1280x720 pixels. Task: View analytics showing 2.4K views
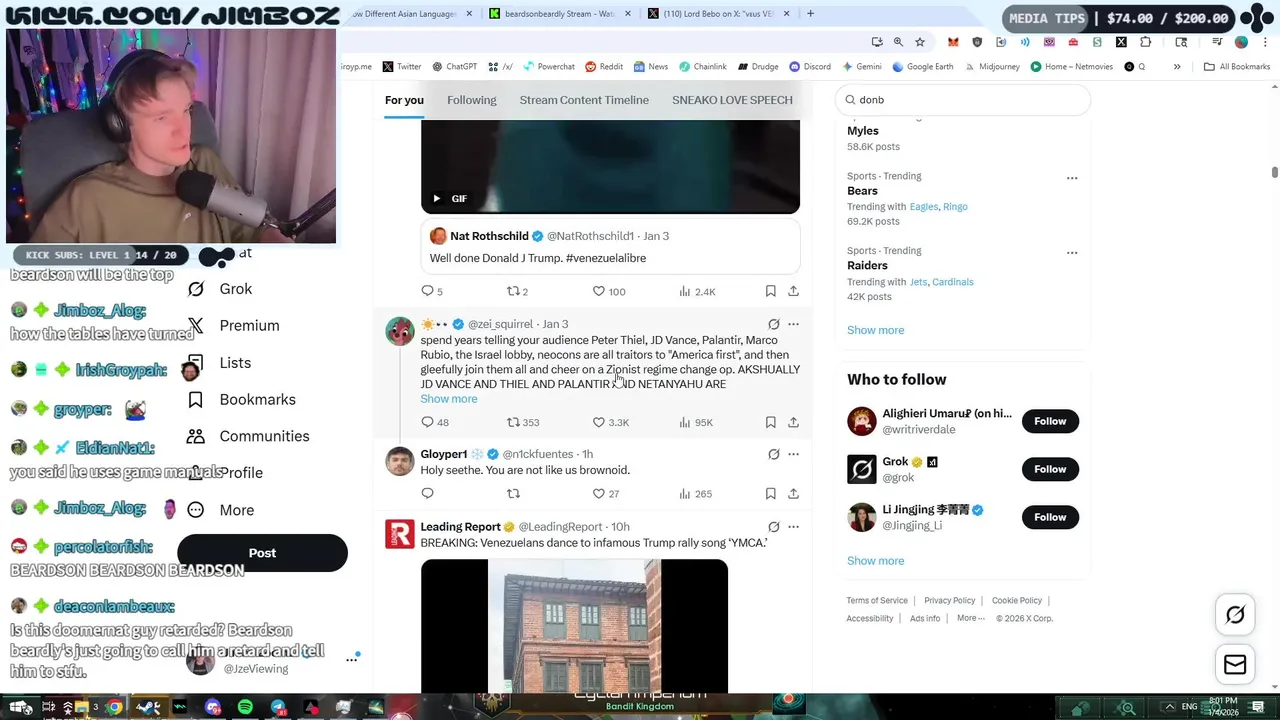click(x=697, y=291)
